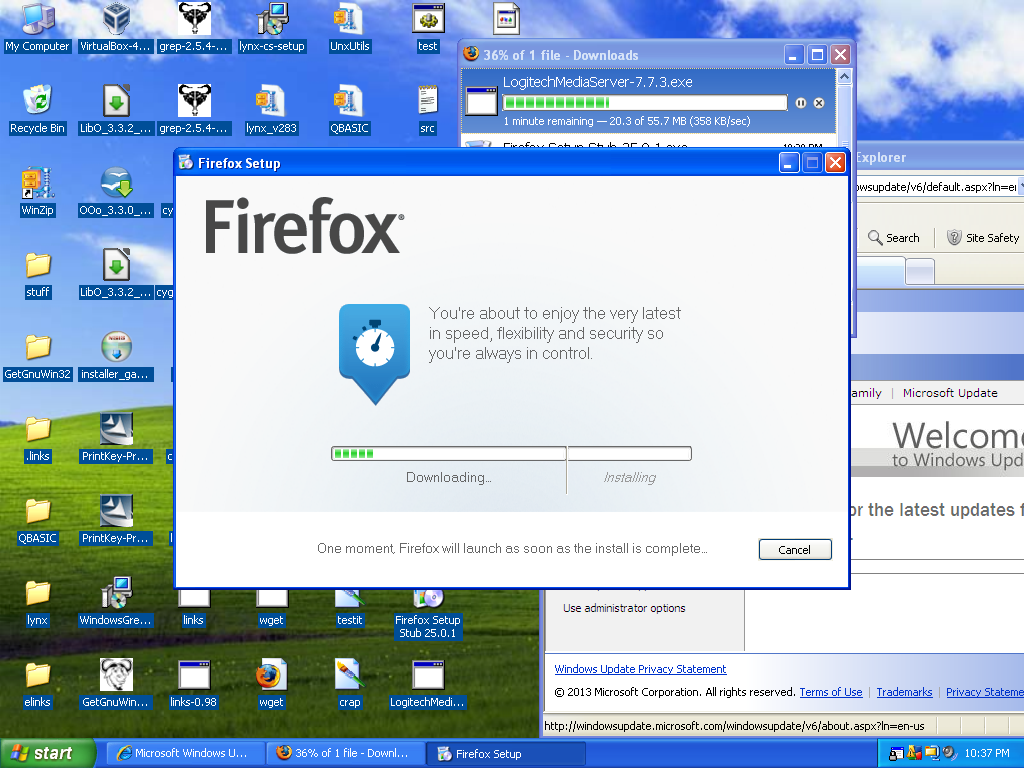Select the Firefox Setup Stub 25.0.1 icon
1024x768 pixels.
[x=428, y=614]
